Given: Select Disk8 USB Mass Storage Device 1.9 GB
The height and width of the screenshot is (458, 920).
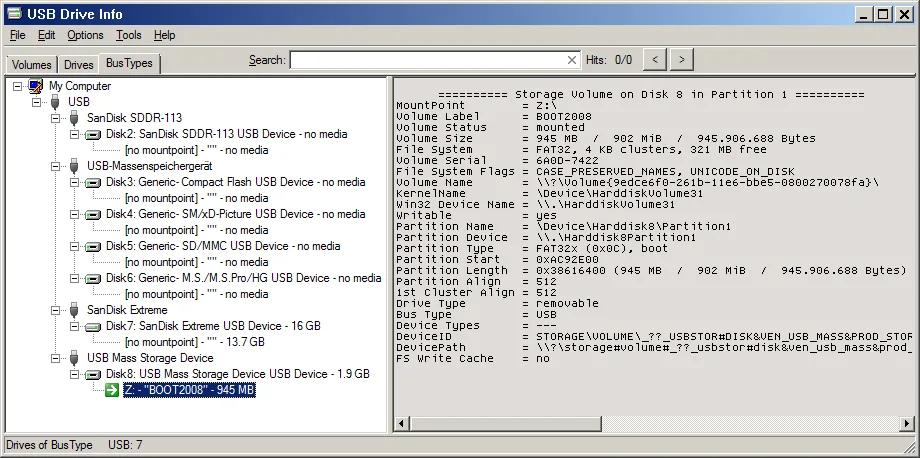Looking at the screenshot, I should click(238, 374).
